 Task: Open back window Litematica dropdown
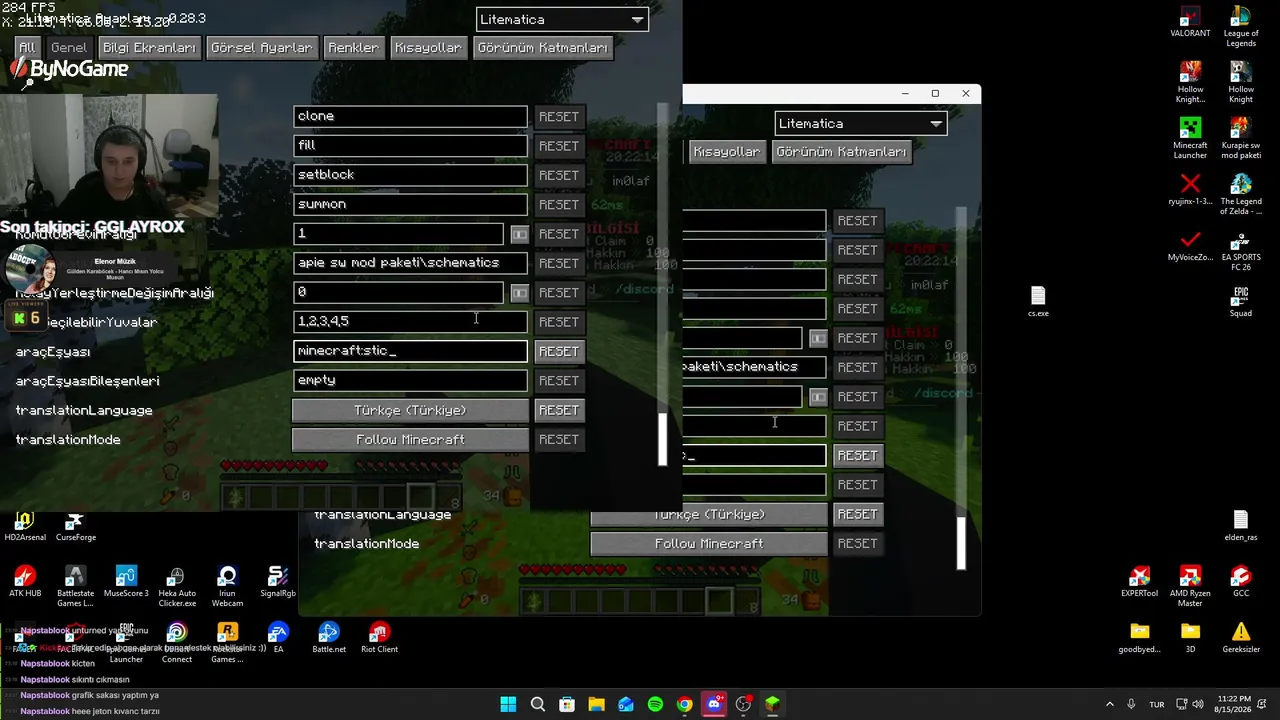pyautogui.click(x=861, y=123)
